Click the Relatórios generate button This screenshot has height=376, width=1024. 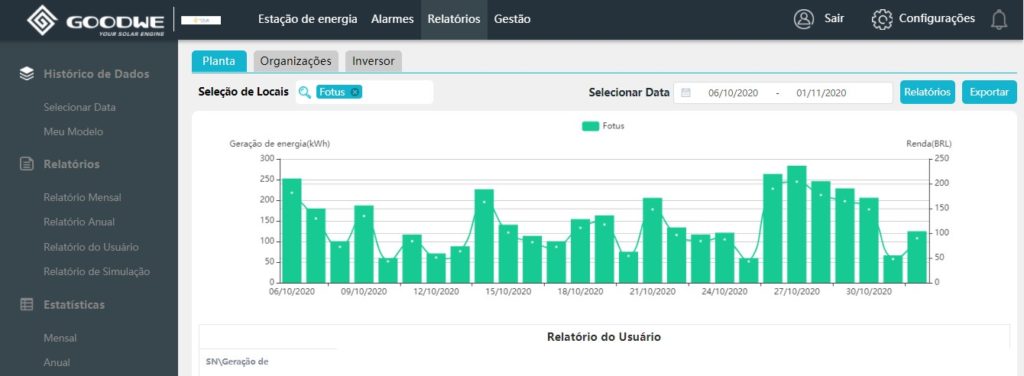pos(927,92)
